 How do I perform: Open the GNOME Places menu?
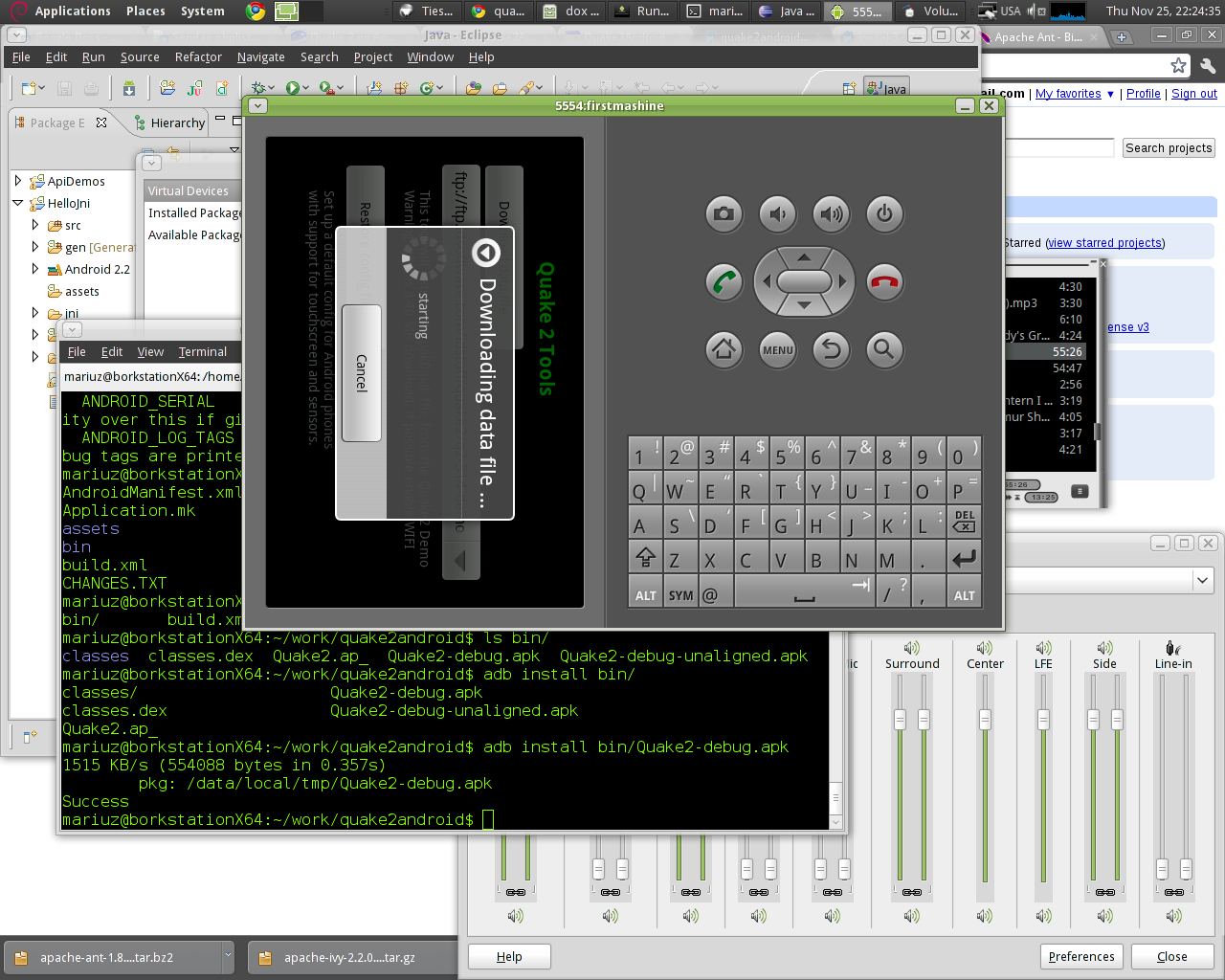click(x=145, y=11)
